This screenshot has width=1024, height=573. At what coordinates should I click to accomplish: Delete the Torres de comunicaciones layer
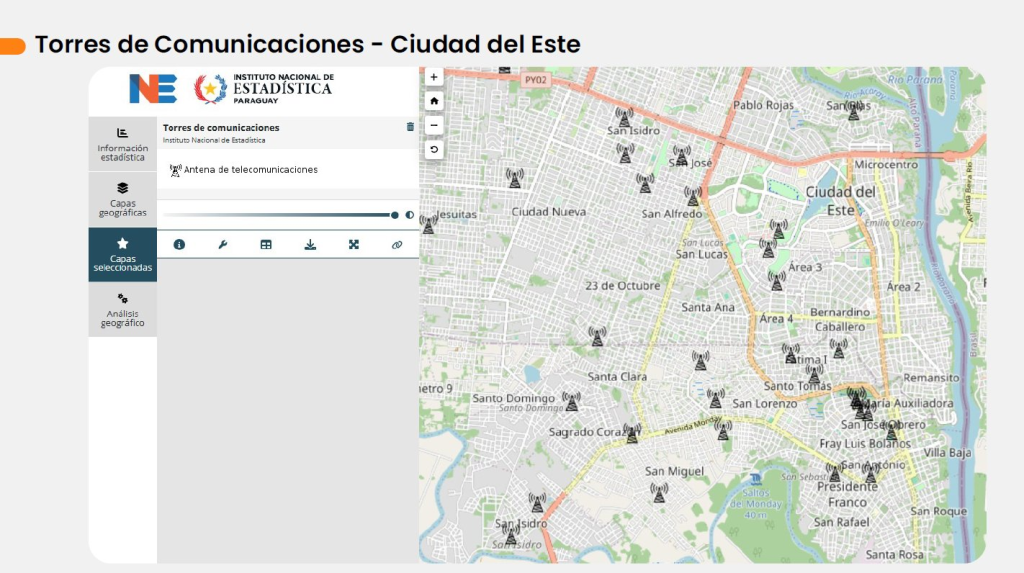(410, 127)
